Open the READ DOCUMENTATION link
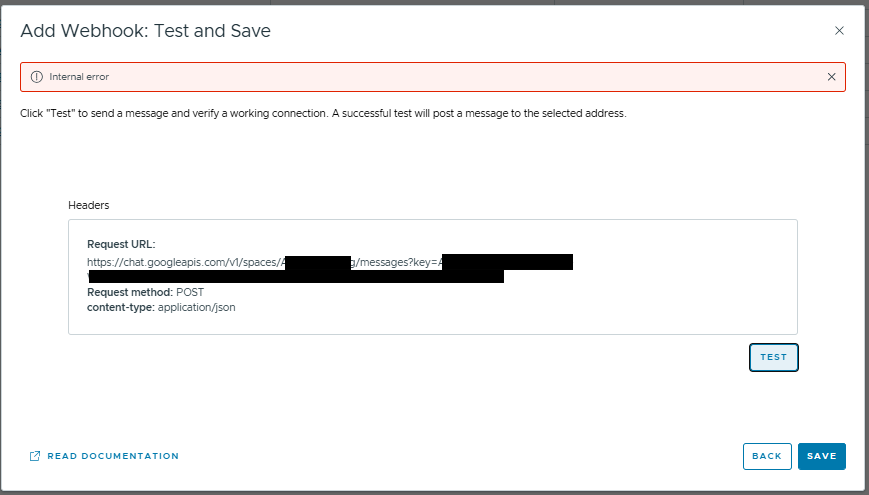Image resolution: width=869 pixels, height=495 pixels. 113,456
